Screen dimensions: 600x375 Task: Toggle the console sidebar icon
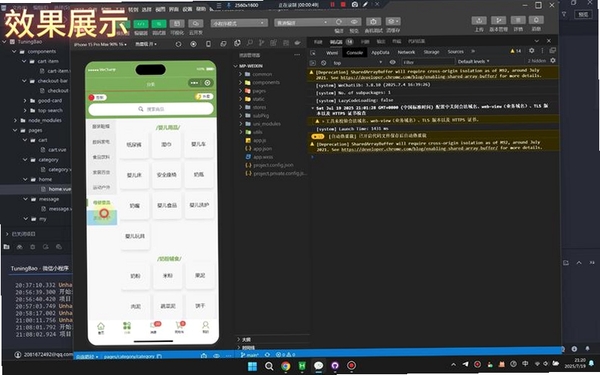tap(313, 63)
